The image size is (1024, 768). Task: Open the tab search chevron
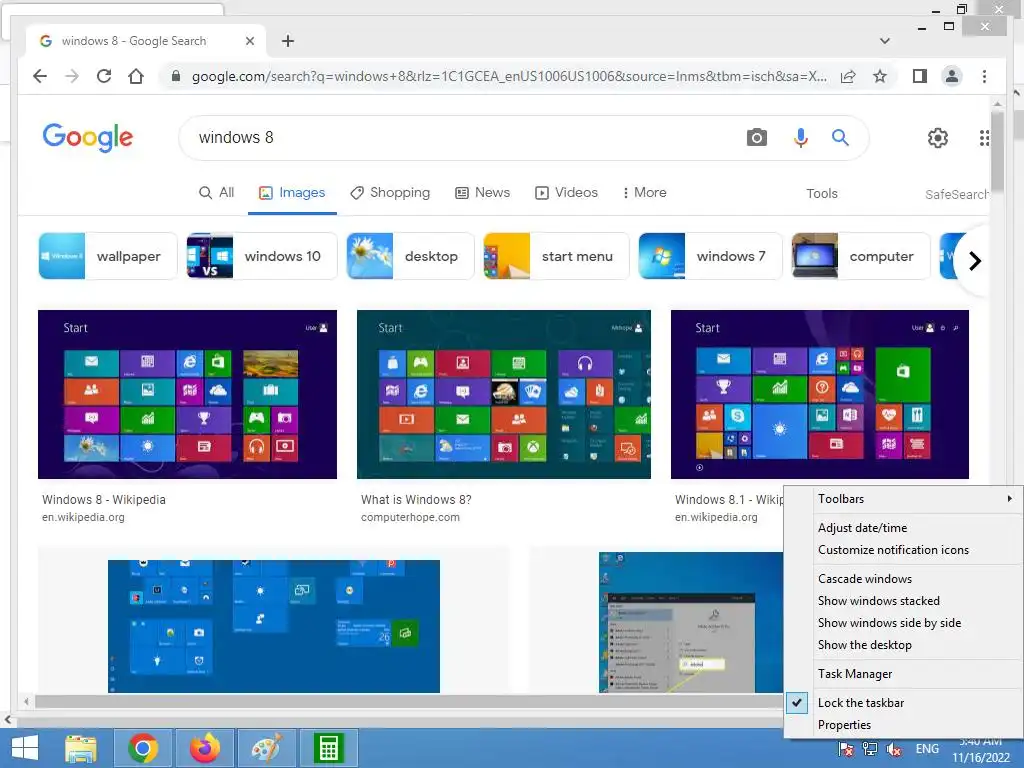coord(884,41)
